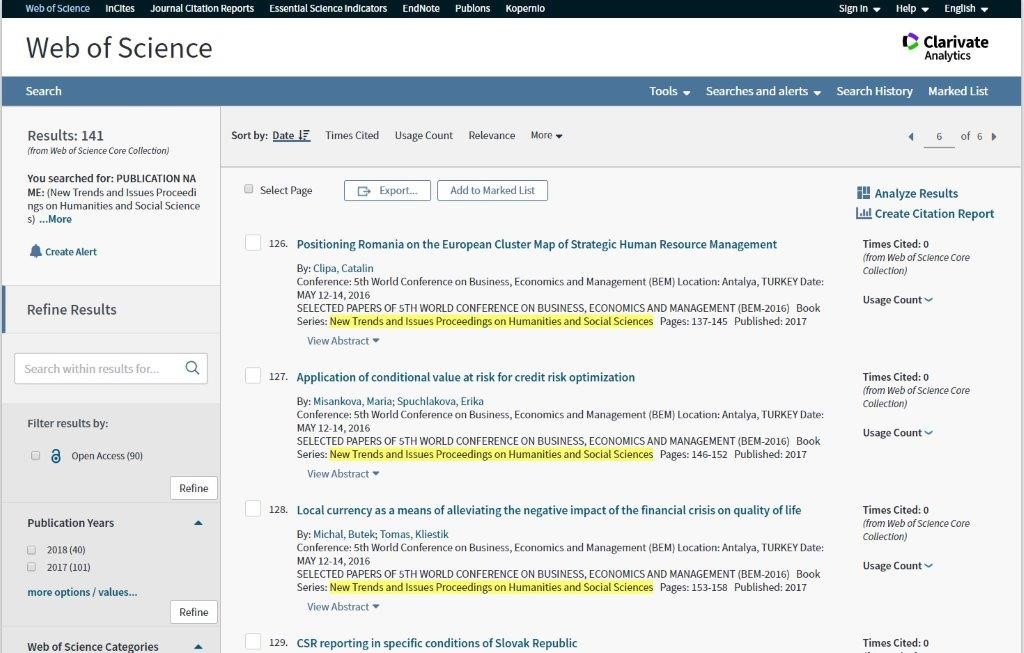Enable the Open Access (90) filter

[36, 456]
